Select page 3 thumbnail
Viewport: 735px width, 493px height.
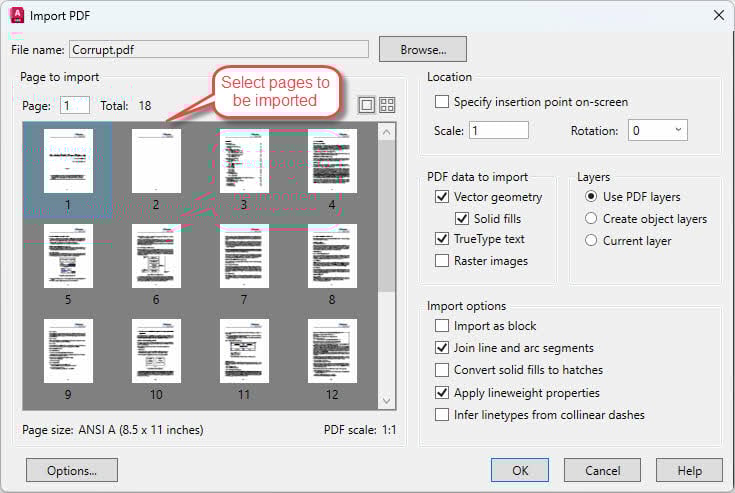click(x=244, y=161)
